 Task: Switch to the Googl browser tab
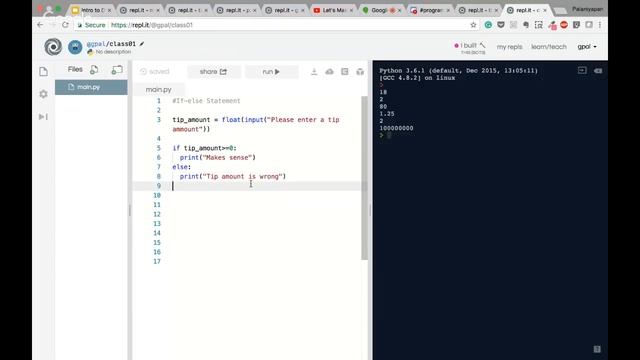click(381, 10)
